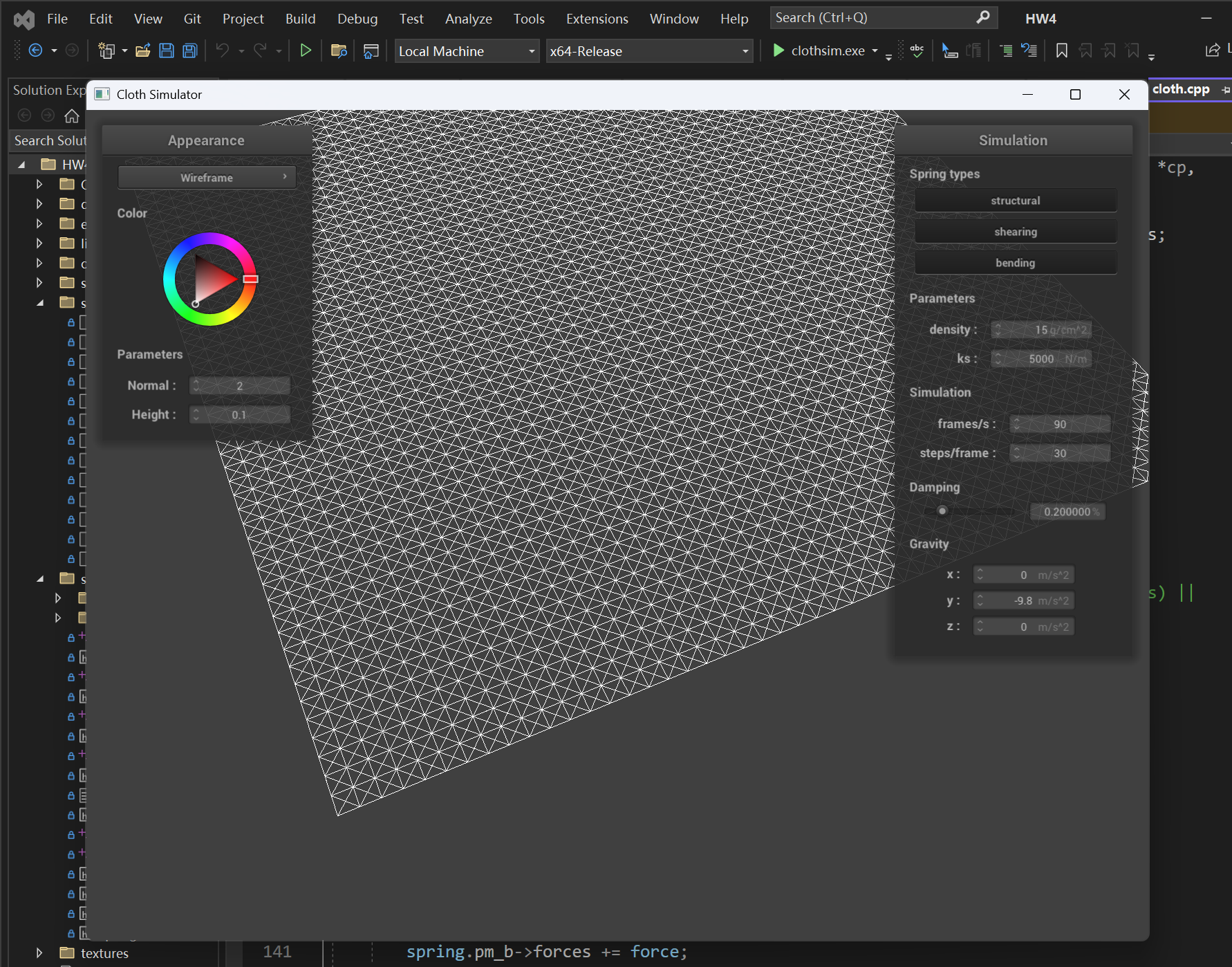
Task: Open the Debug menu
Action: click(357, 19)
